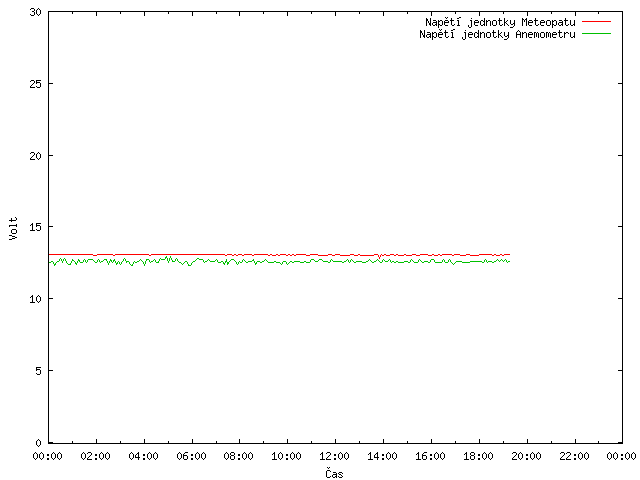Click the y-axis value 10

tap(36, 299)
